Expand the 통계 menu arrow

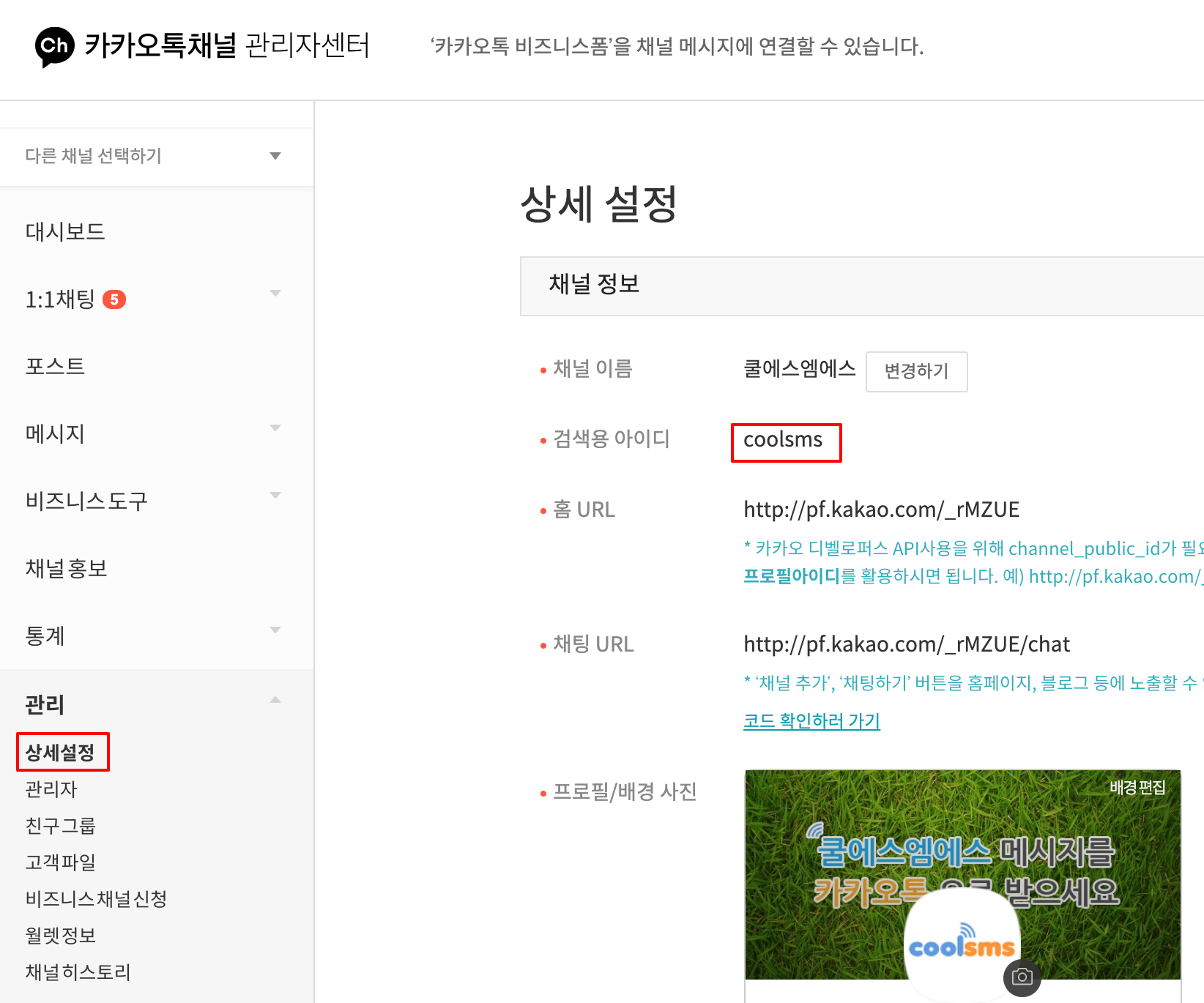(x=275, y=630)
